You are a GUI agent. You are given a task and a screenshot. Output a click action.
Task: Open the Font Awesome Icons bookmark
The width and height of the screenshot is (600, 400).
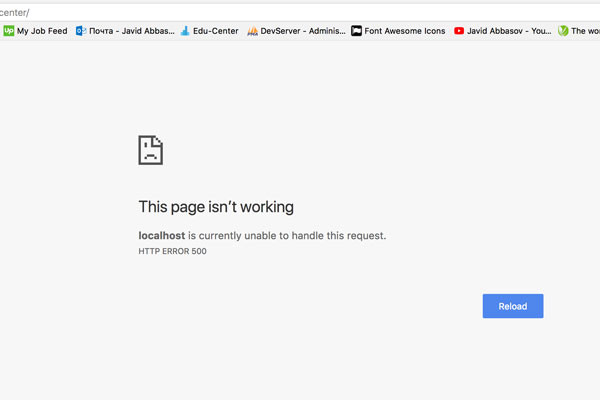click(398, 31)
